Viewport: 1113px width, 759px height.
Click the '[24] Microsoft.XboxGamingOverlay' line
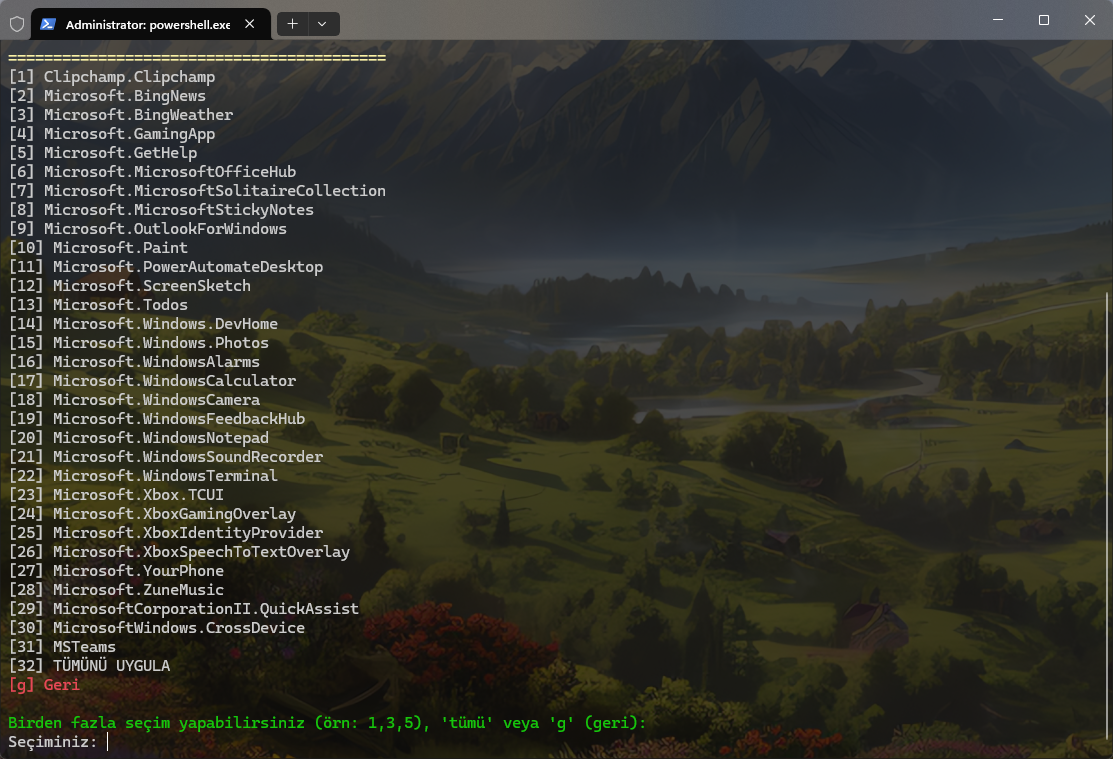click(153, 514)
